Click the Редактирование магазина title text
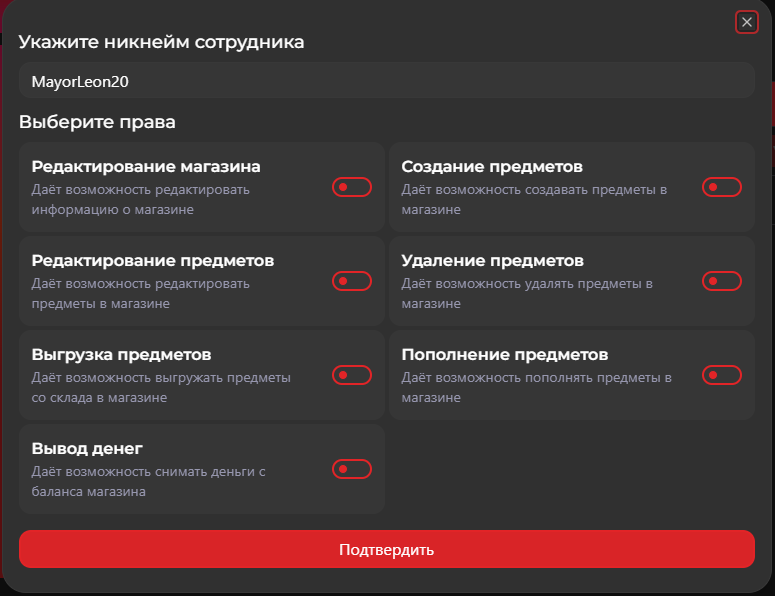Screen dimensions: 775x596 (146, 166)
